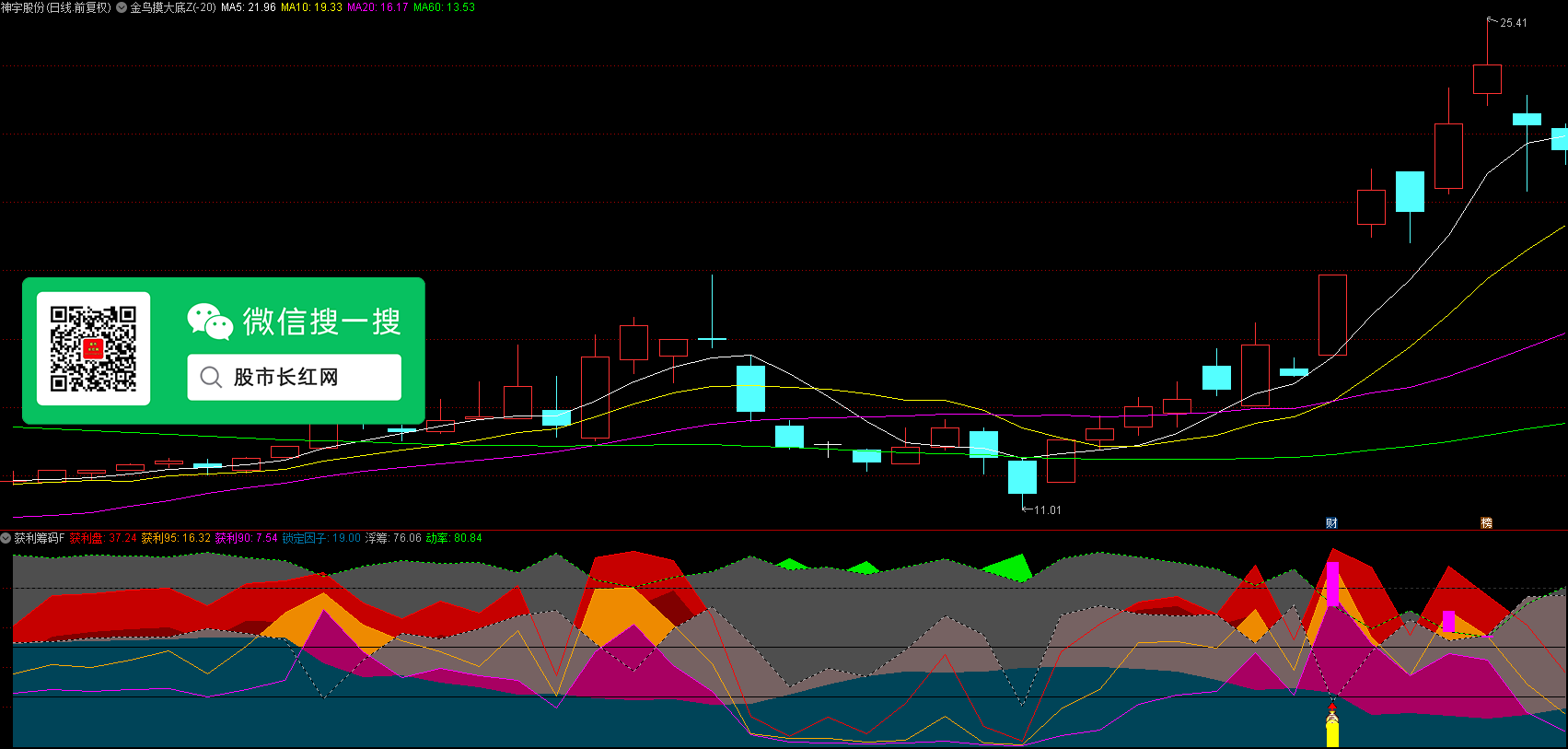The width and height of the screenshot is (1568, 749).
Task: Click the red 获利盘: 37.24 value
Action: 103,538
